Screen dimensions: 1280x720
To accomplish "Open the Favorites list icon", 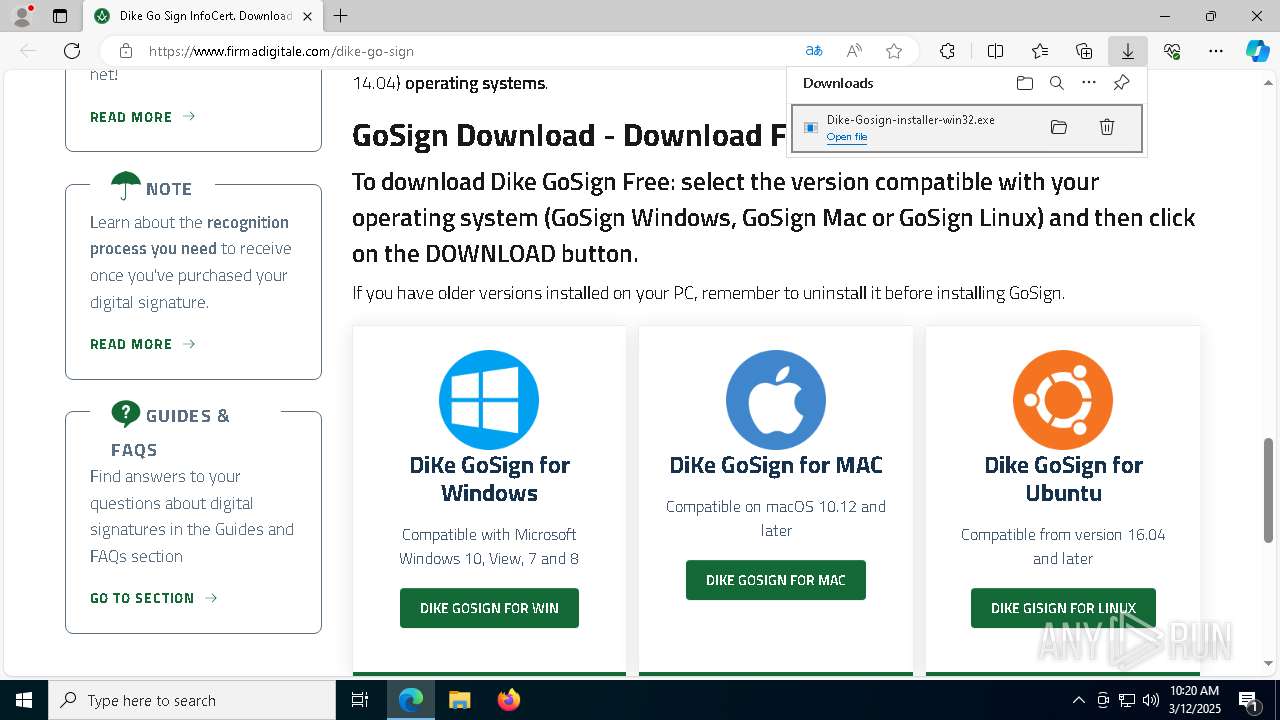I will (1040, 51).
